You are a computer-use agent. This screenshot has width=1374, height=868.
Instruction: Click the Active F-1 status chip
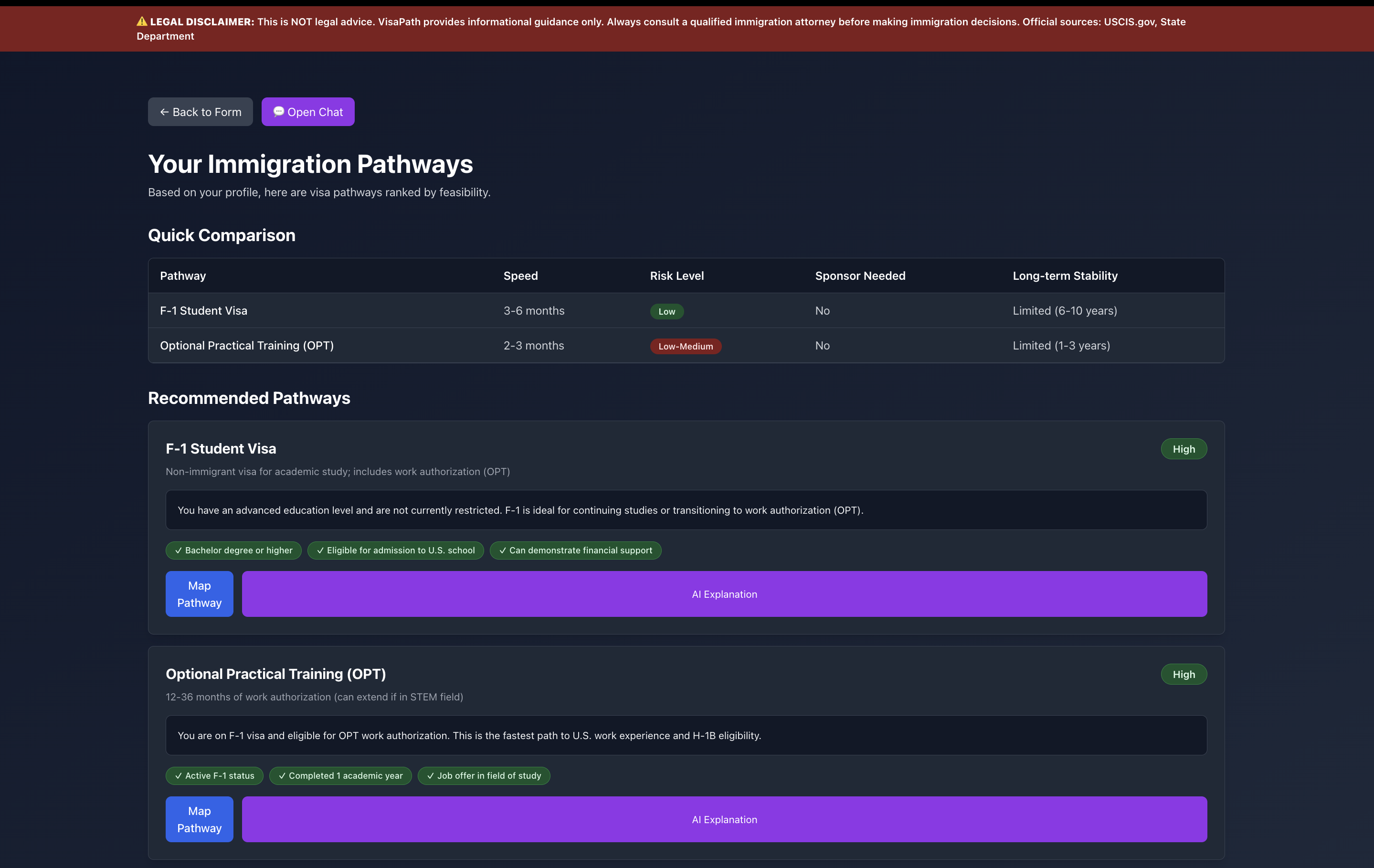[x=214, y=775]
